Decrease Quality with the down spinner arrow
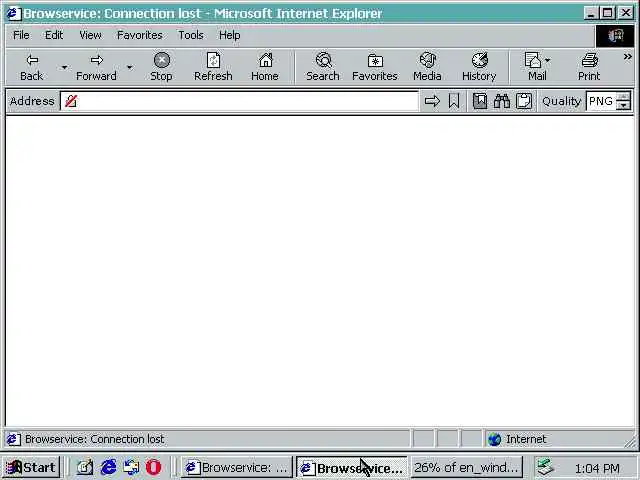This screenshot has height=480, width=640. tap(623, 106)
